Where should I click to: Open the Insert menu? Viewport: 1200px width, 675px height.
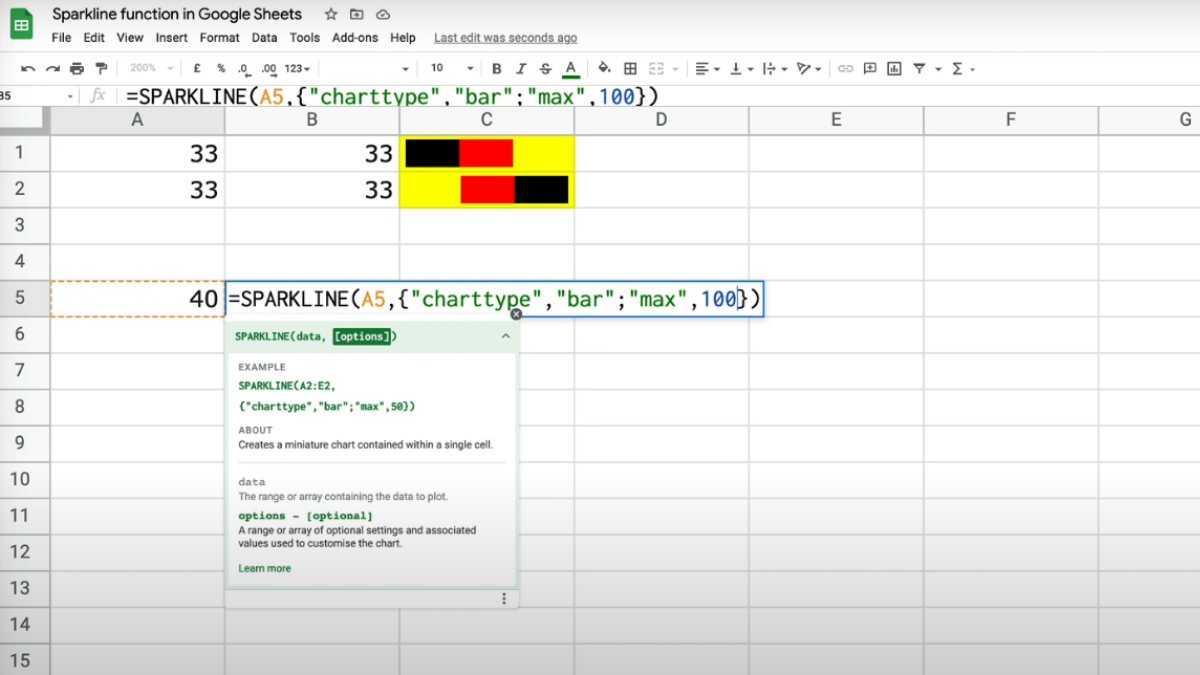coord(171,37)
